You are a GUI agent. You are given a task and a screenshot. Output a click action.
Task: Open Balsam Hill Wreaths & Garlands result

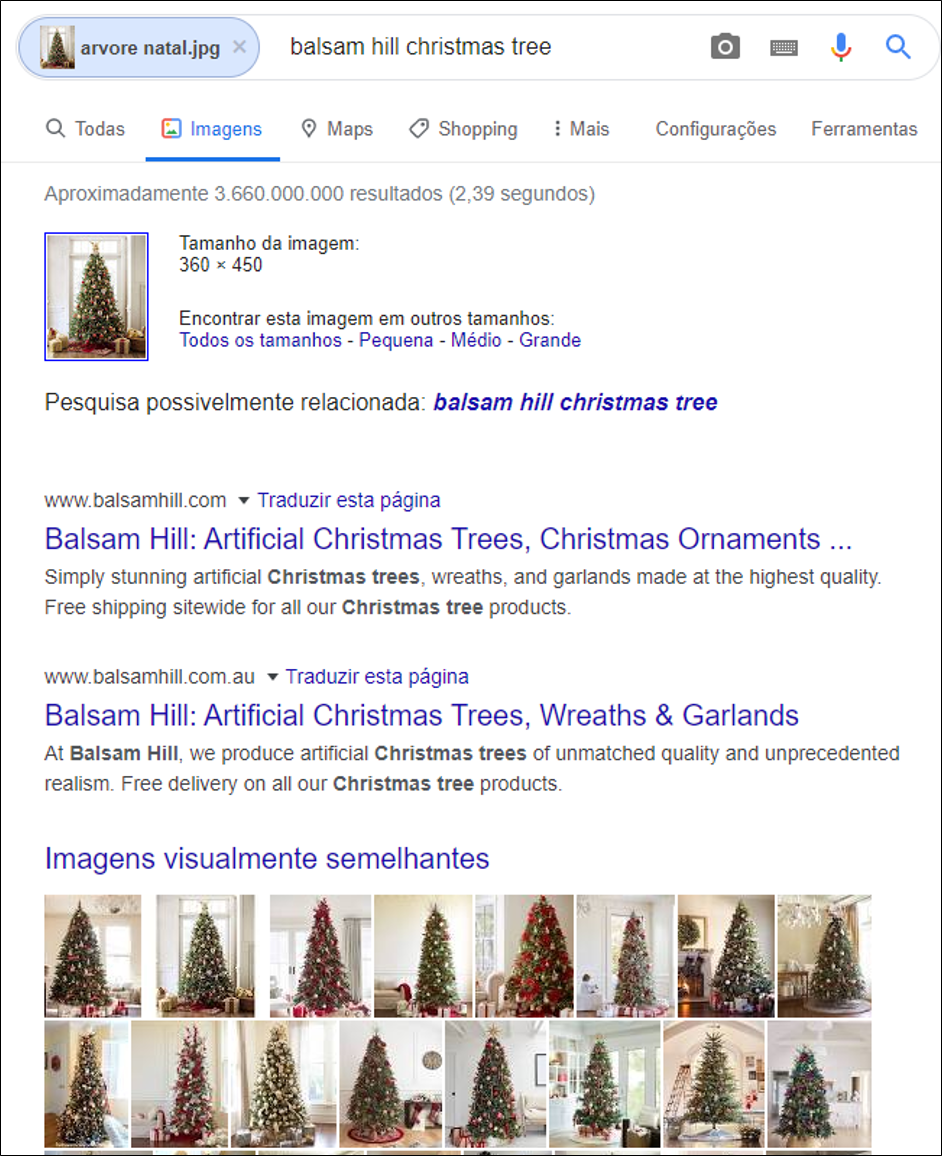coord(422,716)
